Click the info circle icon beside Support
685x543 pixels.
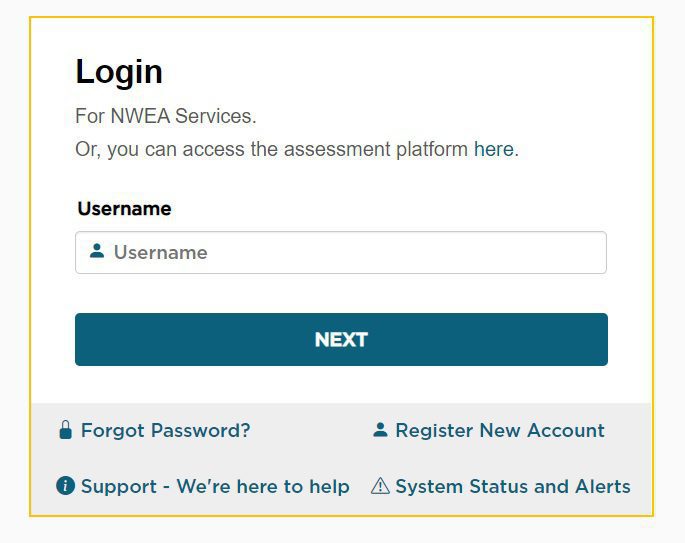click(66, 486)
